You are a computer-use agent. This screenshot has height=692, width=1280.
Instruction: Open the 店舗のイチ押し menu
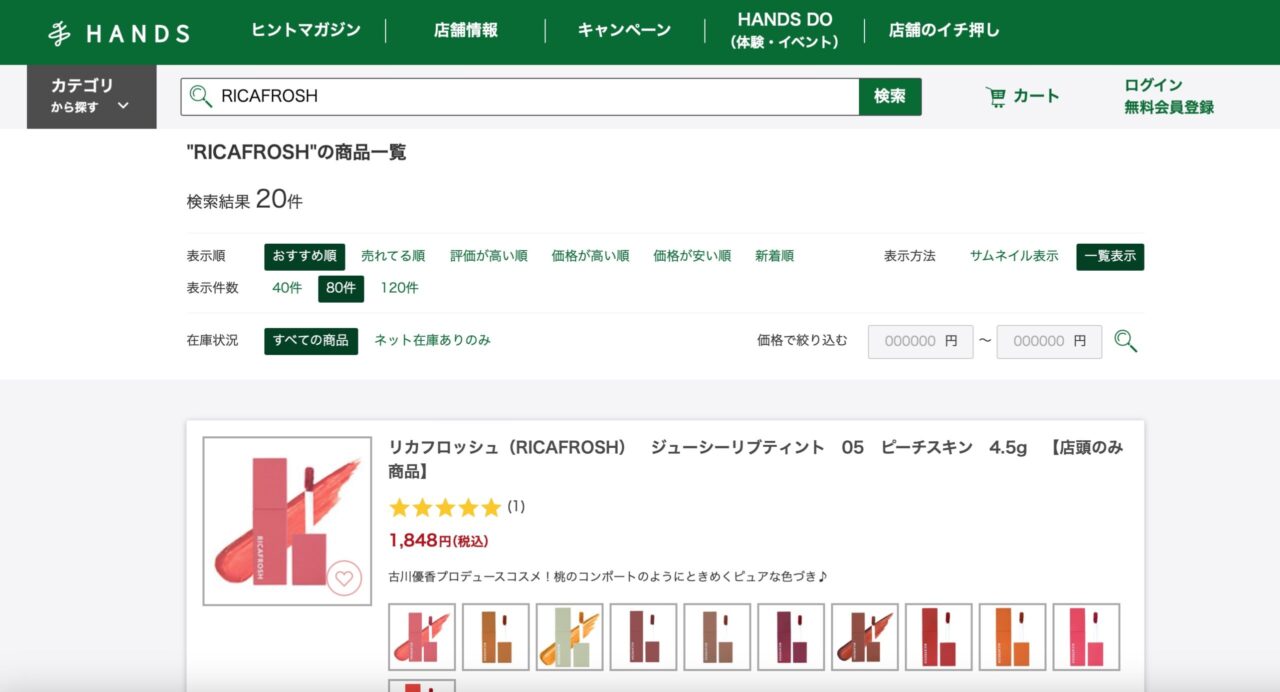pyautogui.click(x=944, y=30)
